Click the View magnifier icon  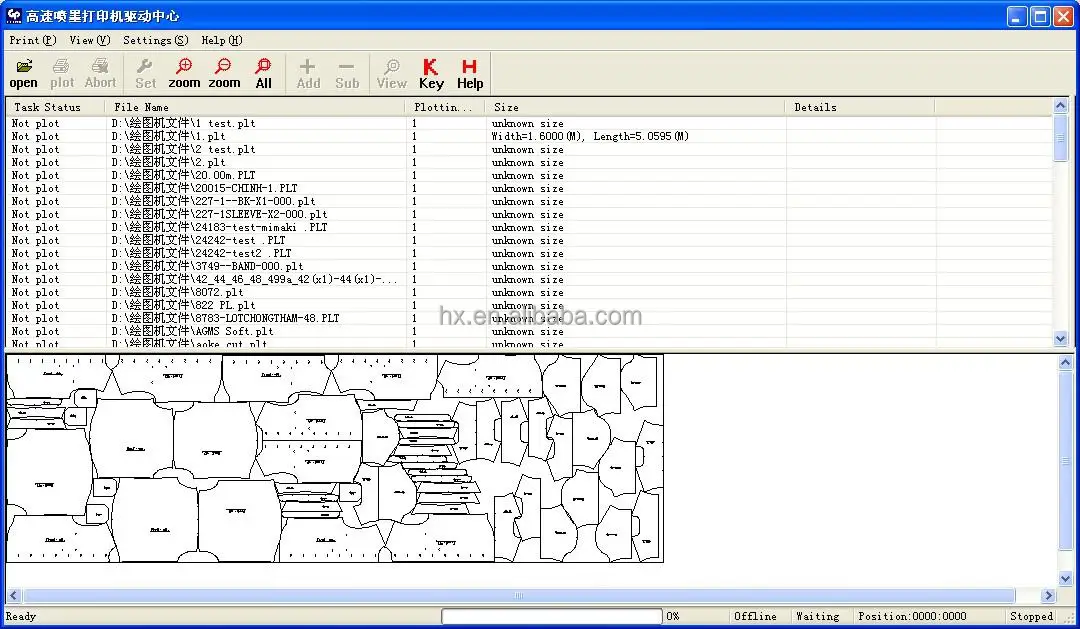coord(391,73)
